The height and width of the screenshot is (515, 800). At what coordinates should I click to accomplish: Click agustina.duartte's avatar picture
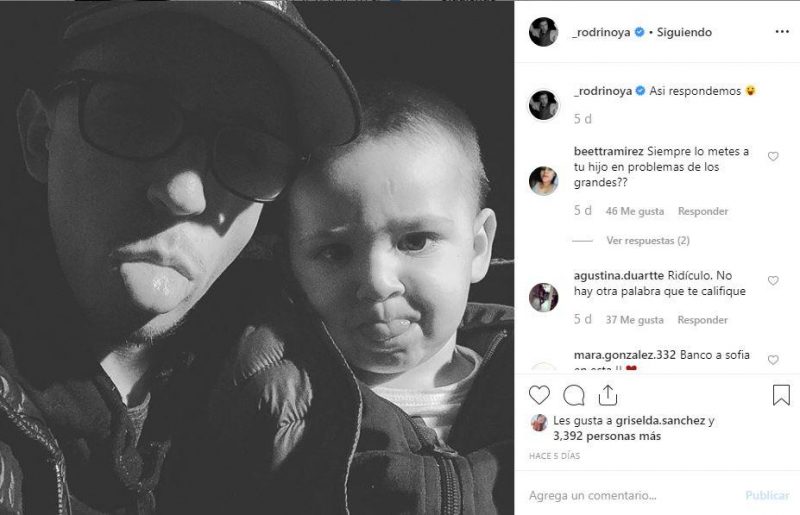[543, 297]
